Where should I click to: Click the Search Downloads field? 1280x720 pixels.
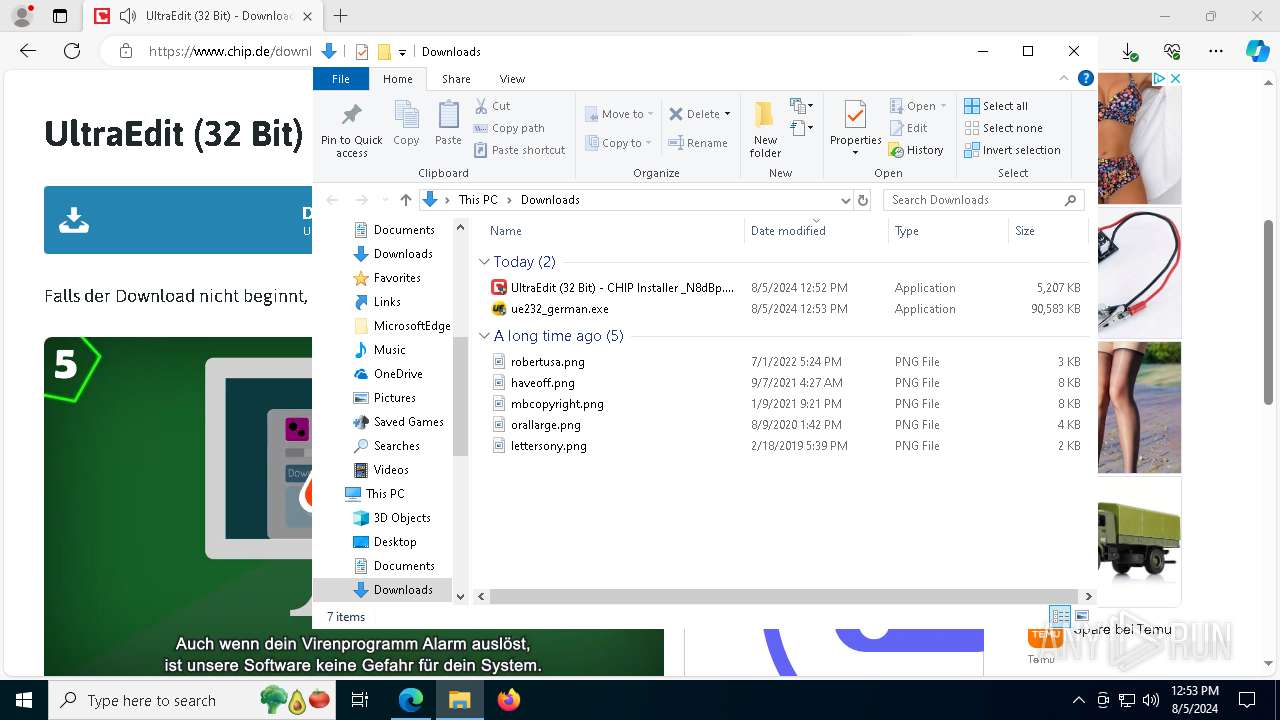point(984,200)
